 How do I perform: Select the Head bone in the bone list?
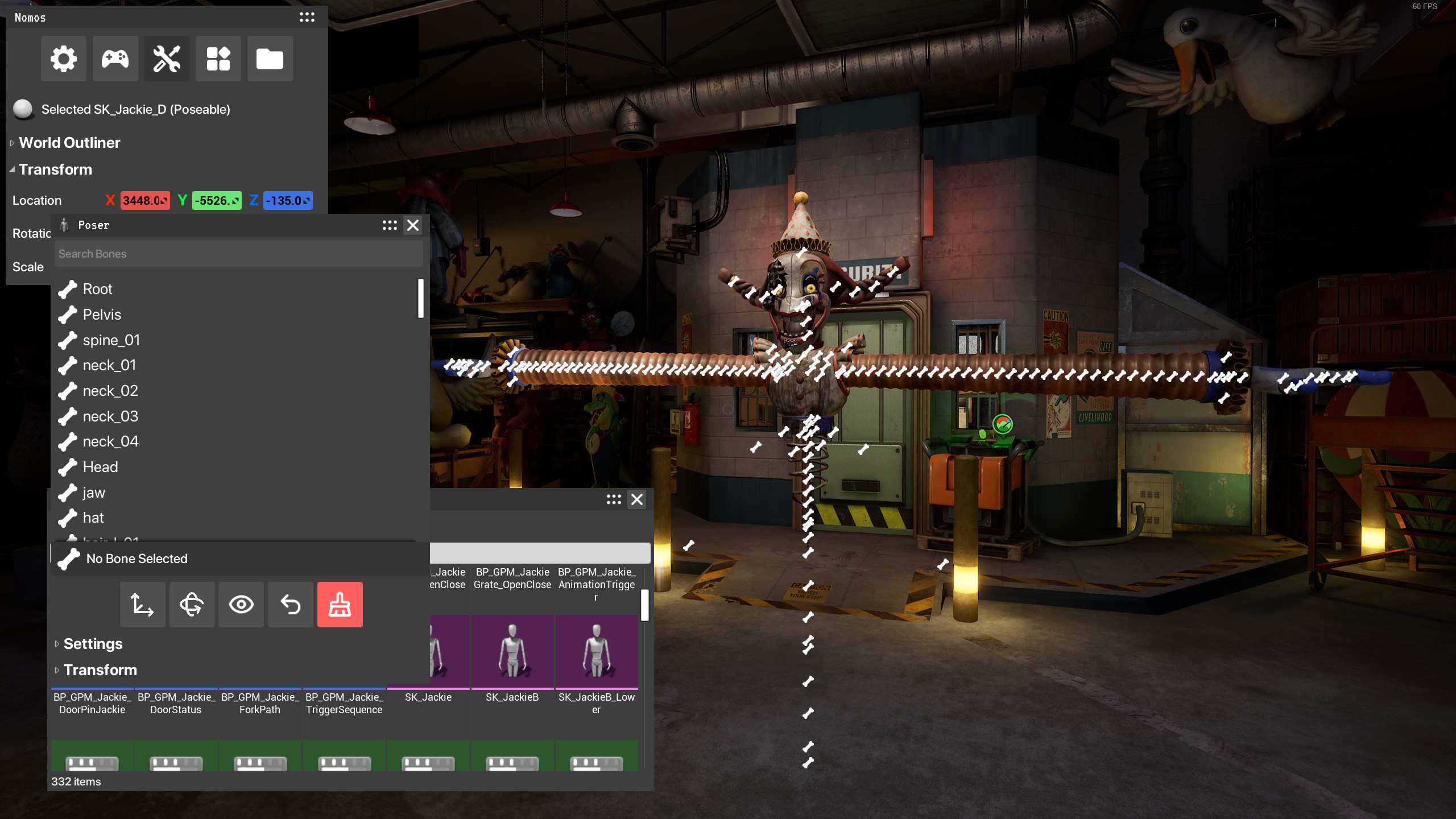(101, 467)
